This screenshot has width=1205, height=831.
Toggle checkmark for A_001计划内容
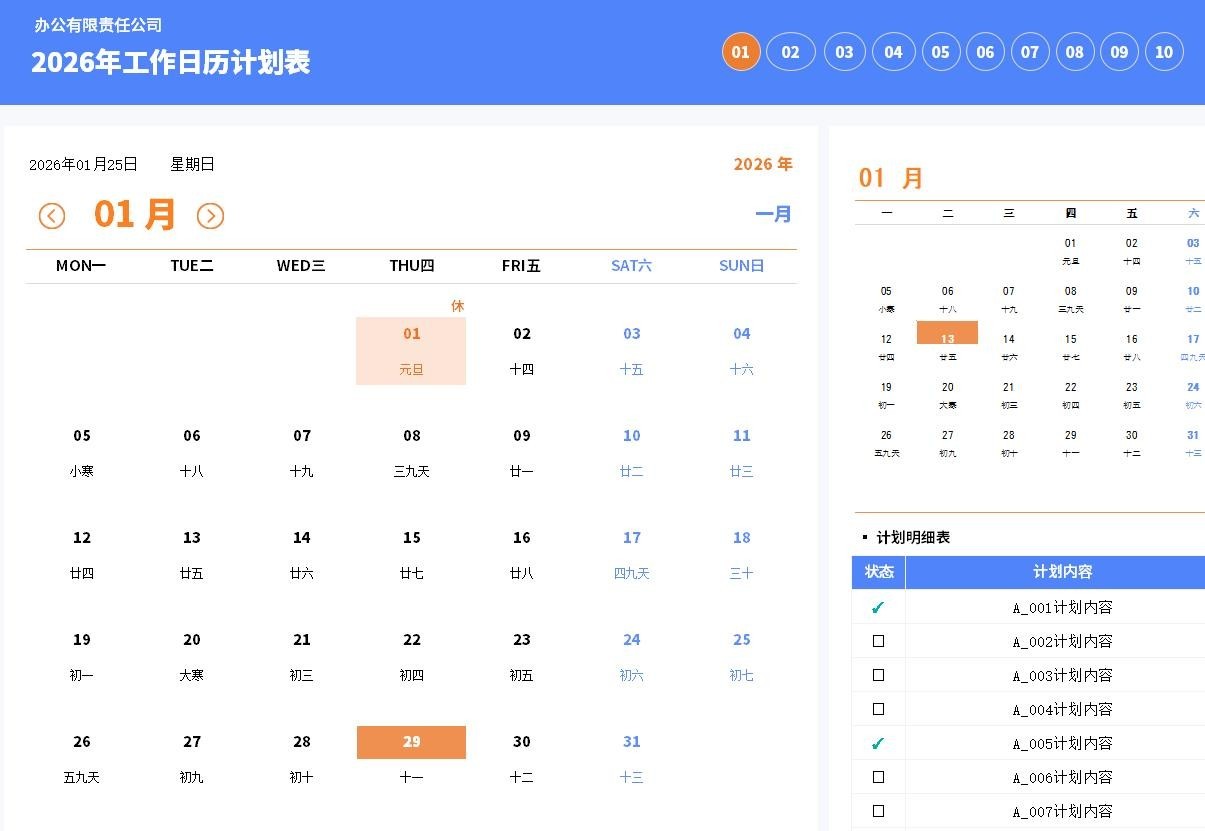[x=878, y=608]
